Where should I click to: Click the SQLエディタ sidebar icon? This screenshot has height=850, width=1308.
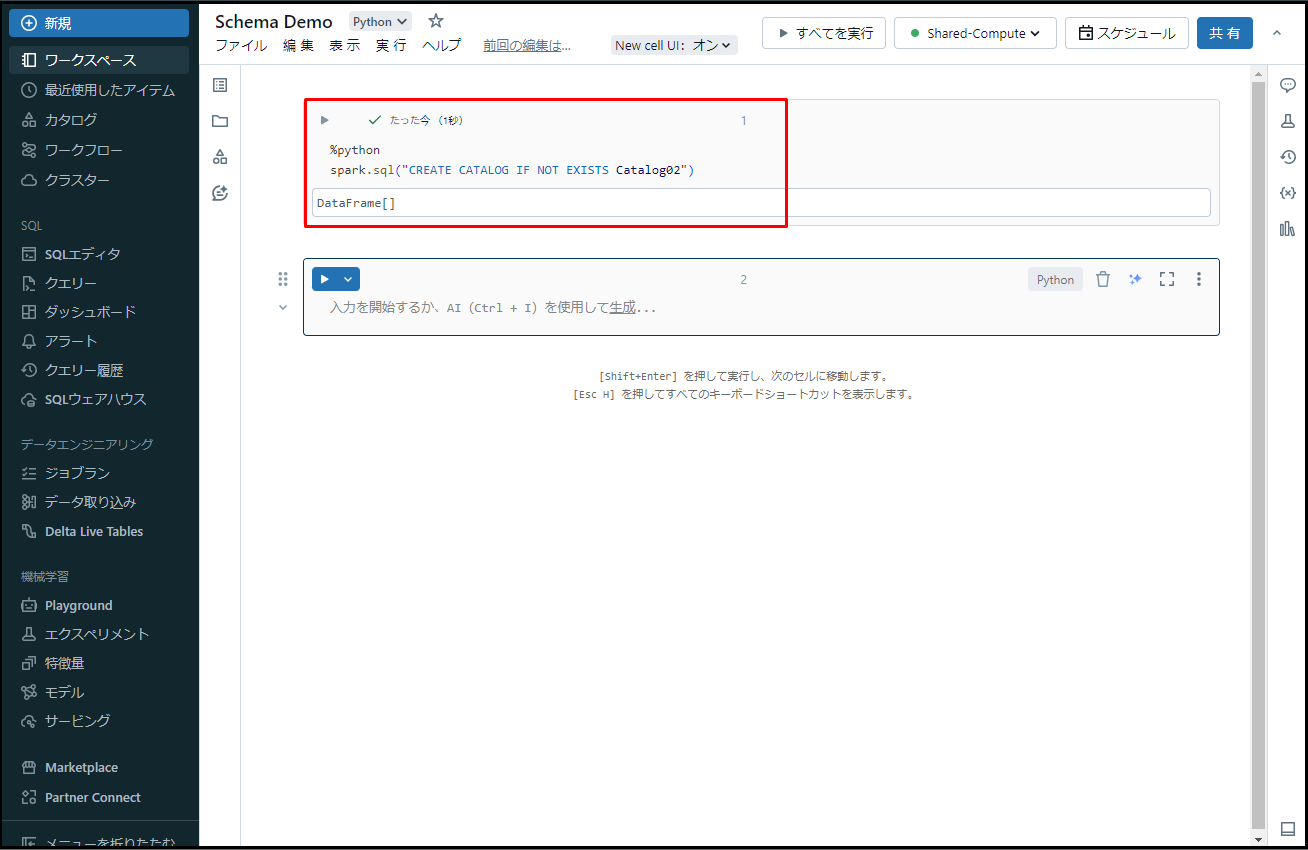click(x=29, y=254)
